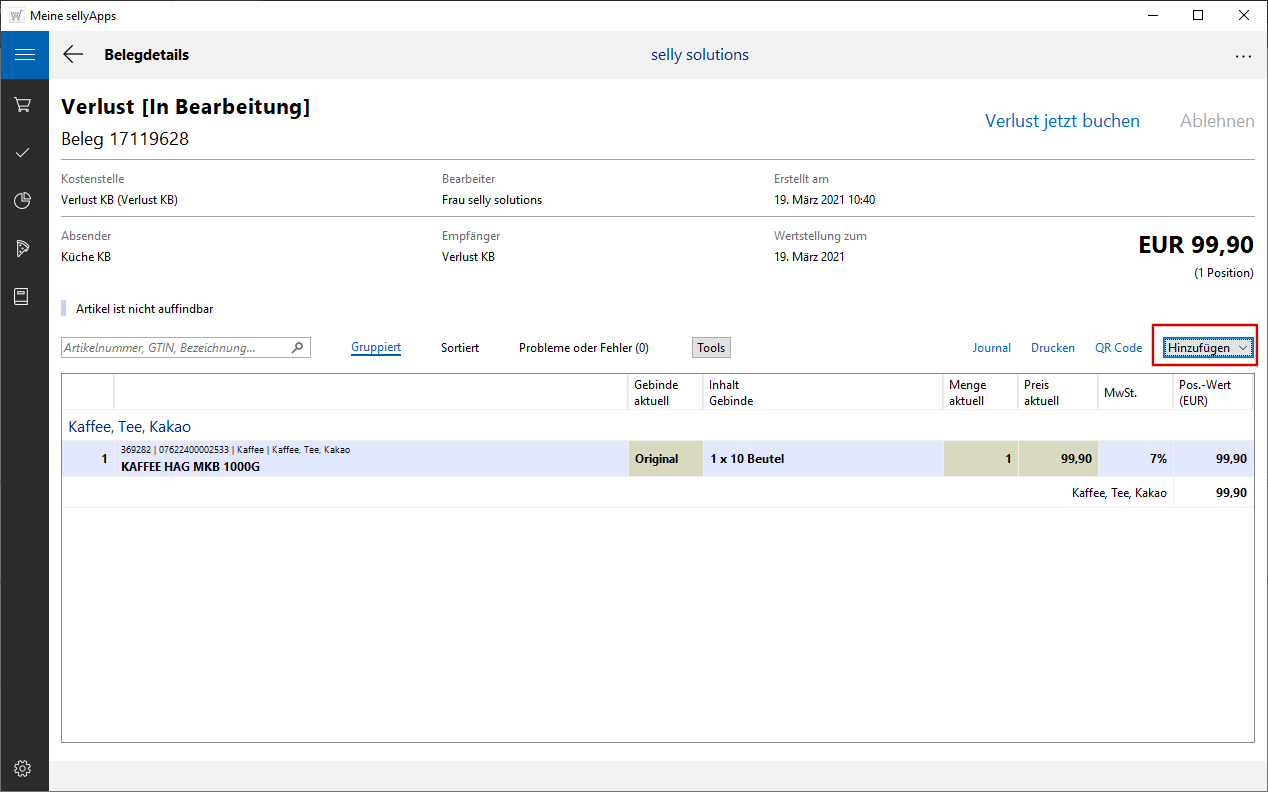Click the Drucken link
Screen dimensions: 1268x792
[1053, 348]
